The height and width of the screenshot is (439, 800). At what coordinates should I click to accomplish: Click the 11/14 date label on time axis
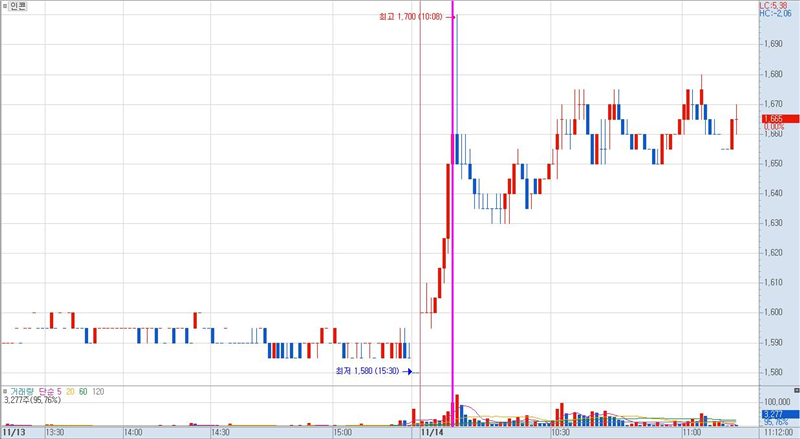432,433
